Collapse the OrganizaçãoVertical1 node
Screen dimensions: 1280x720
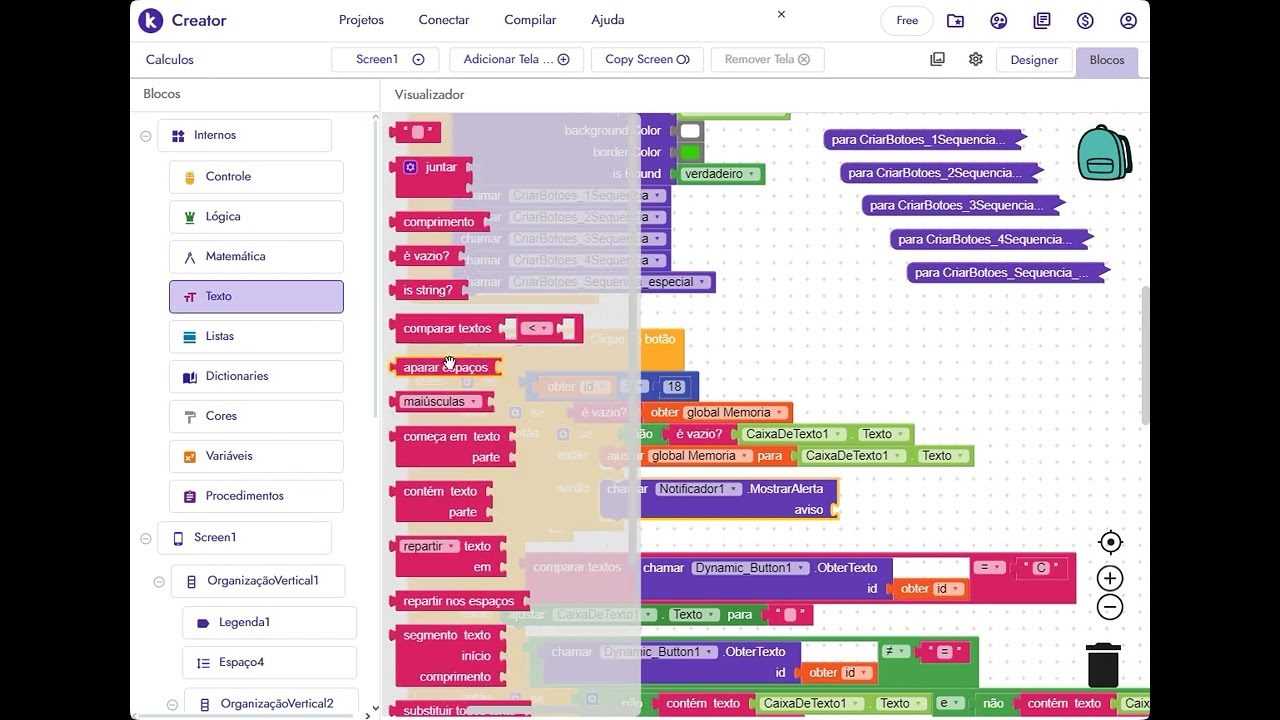pyautogui.click(x=159, y=581)
